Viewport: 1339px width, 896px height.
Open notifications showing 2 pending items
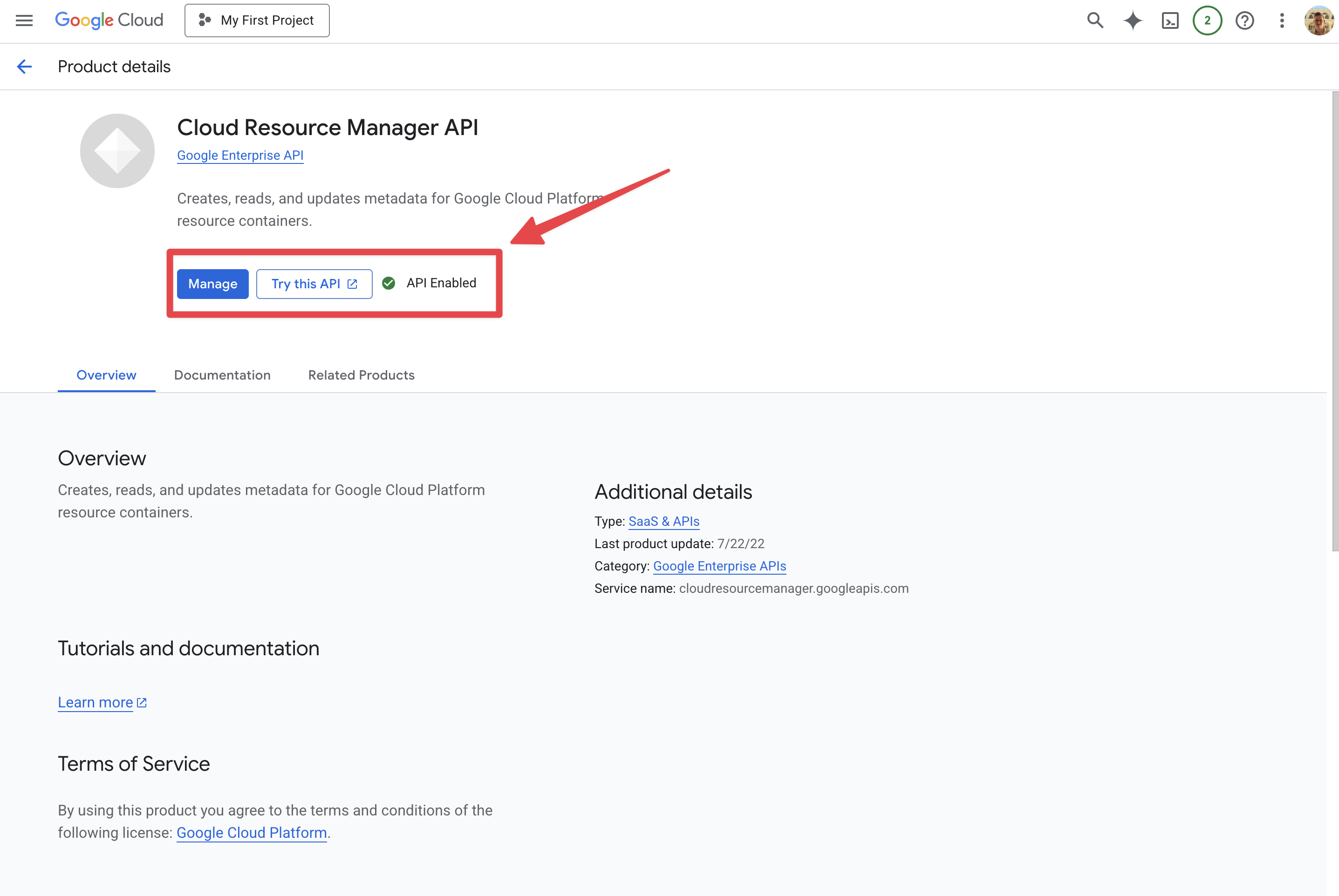[x=1207, y=20]
